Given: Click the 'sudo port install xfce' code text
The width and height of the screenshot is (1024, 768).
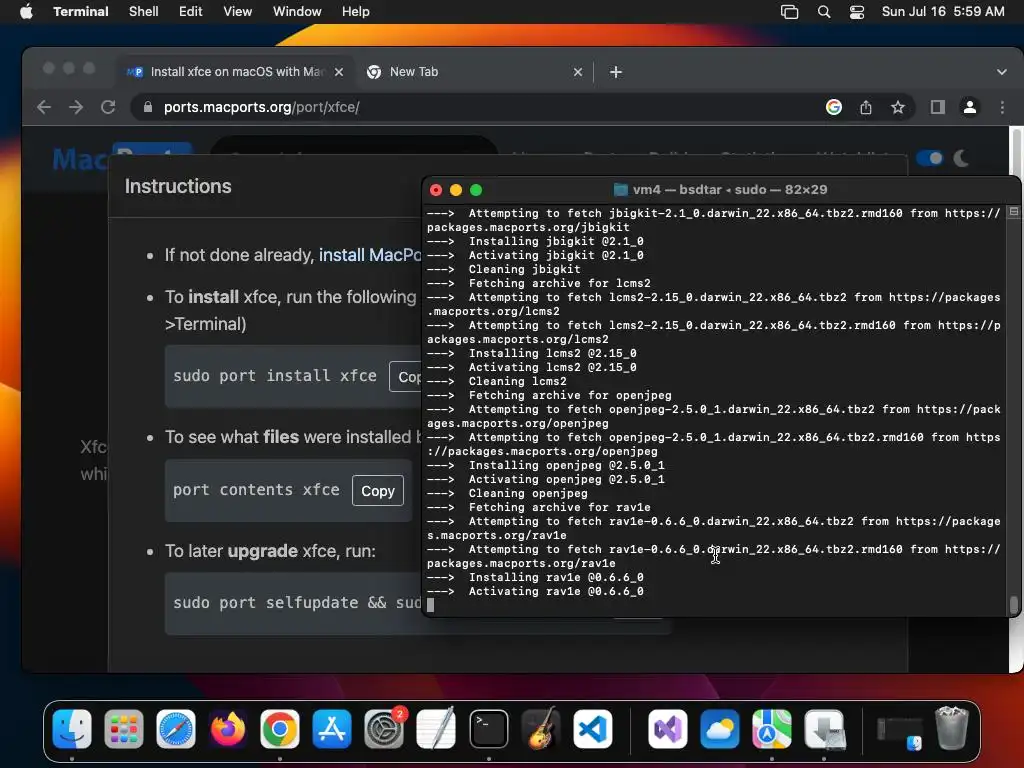Looking at the screenshot, I should [275, 376].
